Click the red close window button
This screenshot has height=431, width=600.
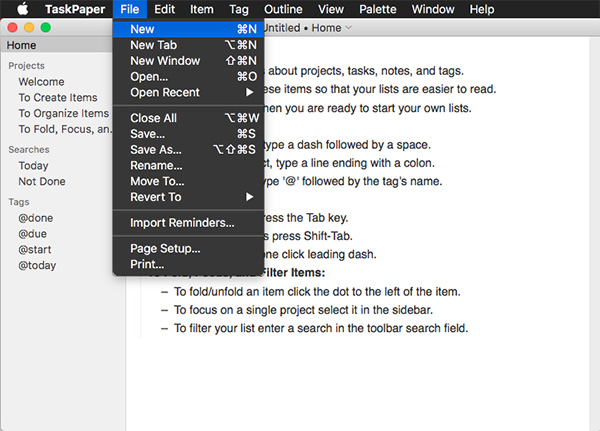coord(12,28)
